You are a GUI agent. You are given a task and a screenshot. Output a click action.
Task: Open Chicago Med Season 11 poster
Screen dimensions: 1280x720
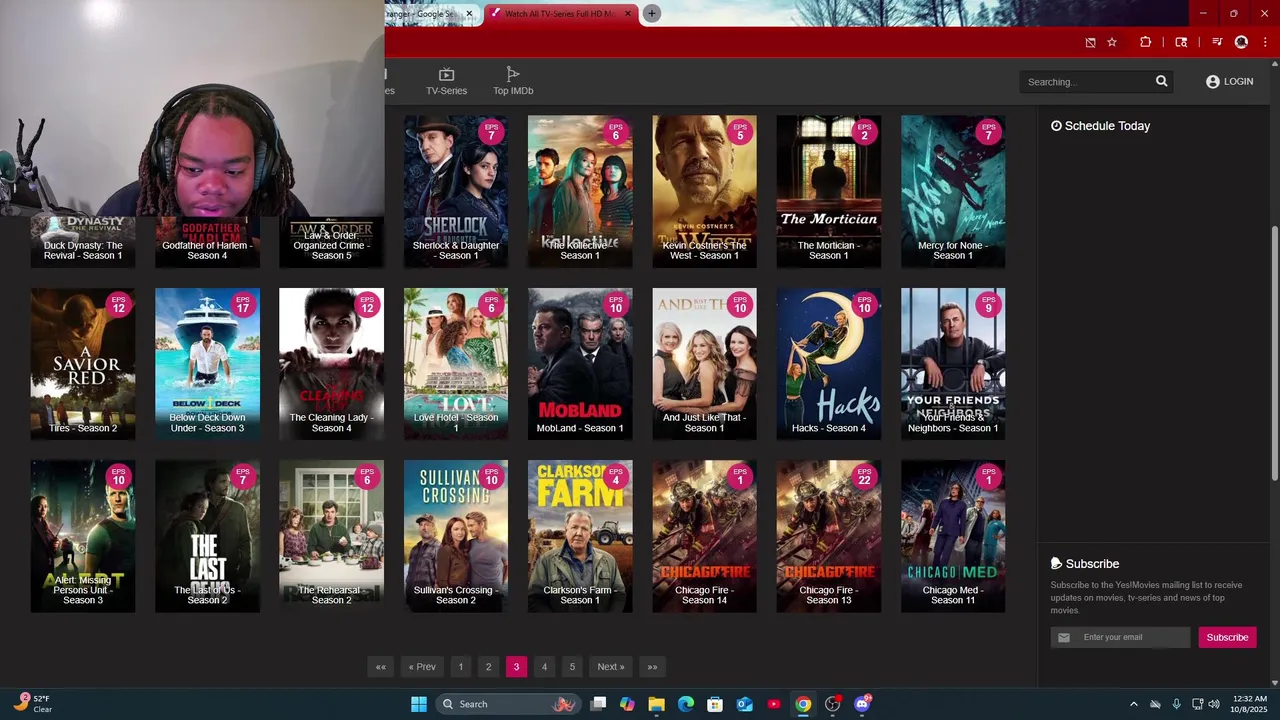pyautogui.click(x=953, y=536)
